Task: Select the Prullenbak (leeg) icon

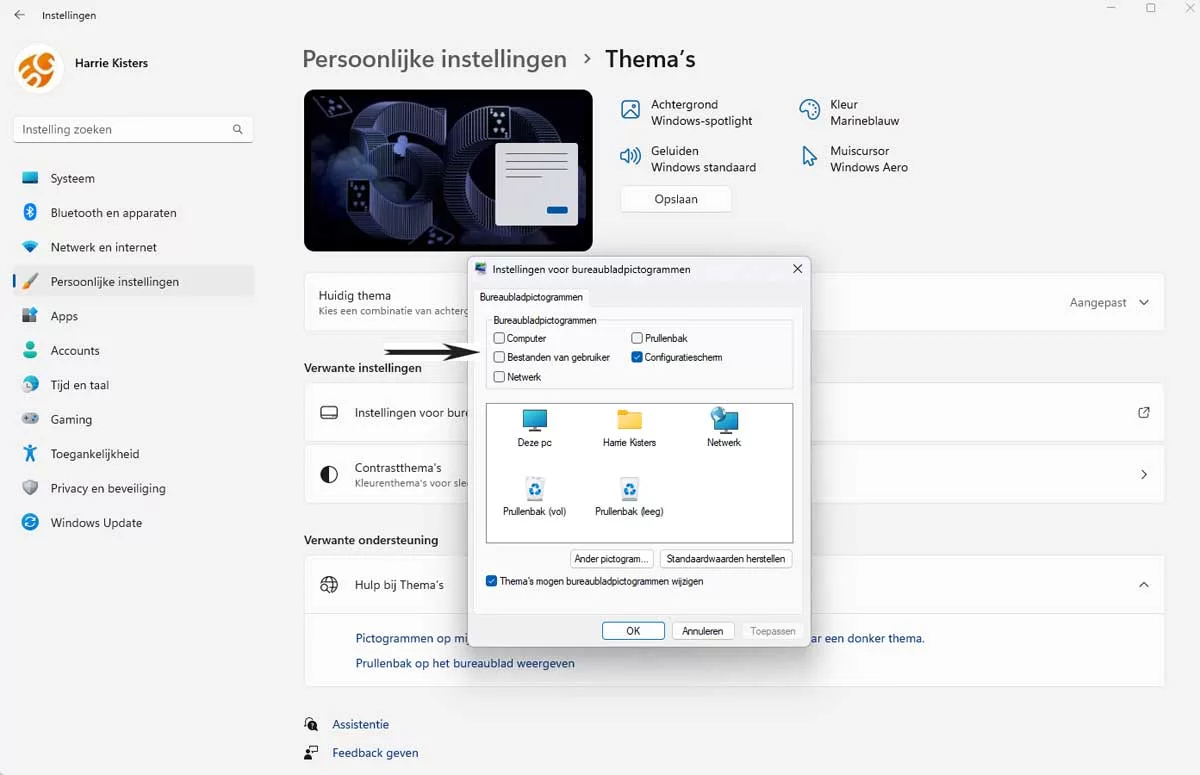Action: 629,496
